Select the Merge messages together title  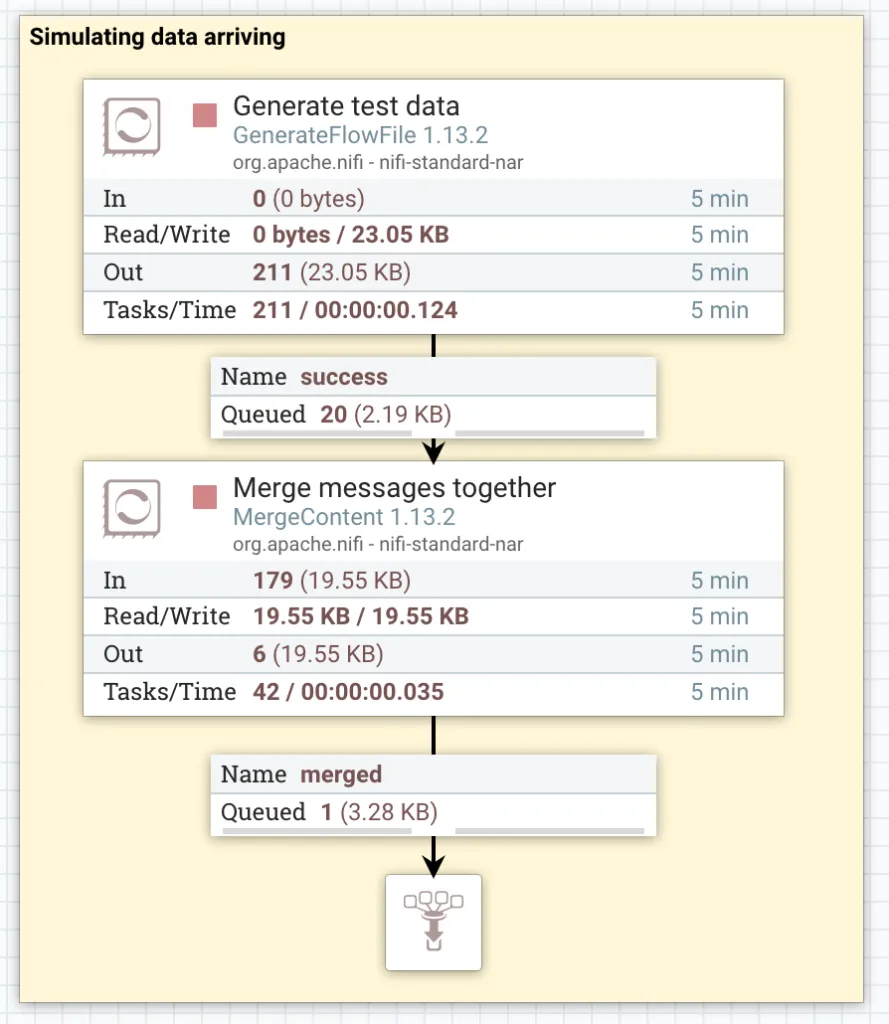point(394,488)
